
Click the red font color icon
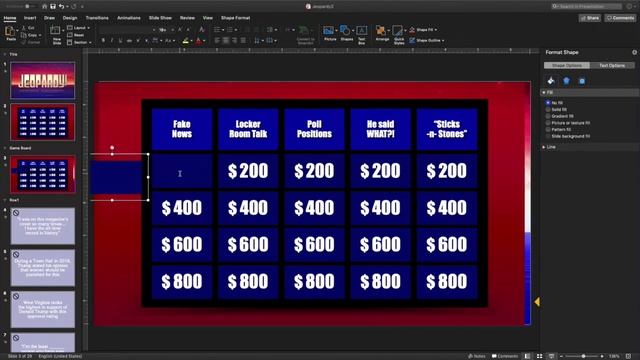click(199, 40)
